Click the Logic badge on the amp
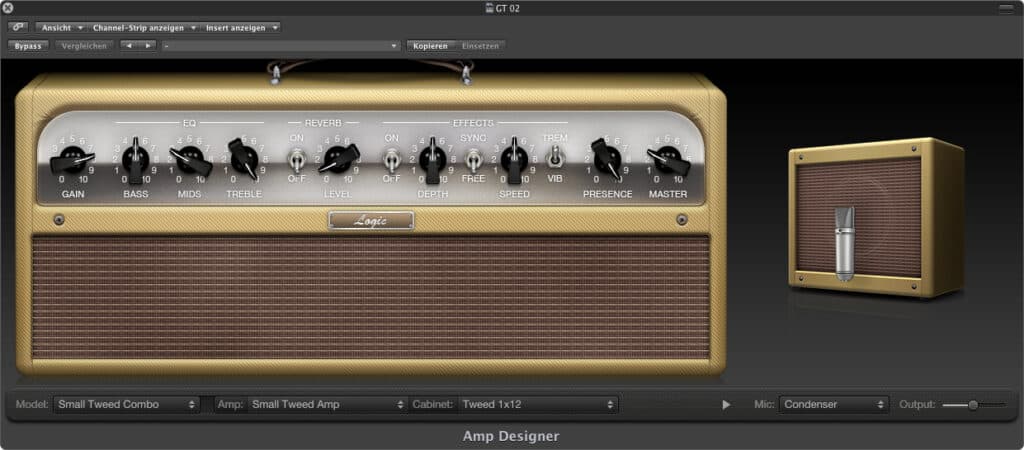This screenshot has height=450, width=1024. pos(371,221)
